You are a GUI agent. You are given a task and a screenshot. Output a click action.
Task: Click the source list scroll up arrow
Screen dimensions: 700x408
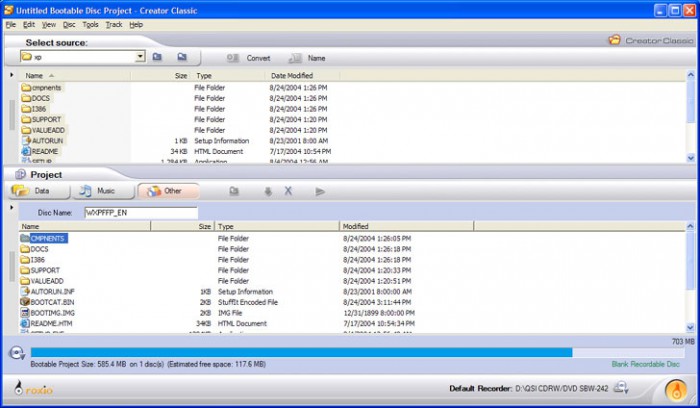pos(691,75)
